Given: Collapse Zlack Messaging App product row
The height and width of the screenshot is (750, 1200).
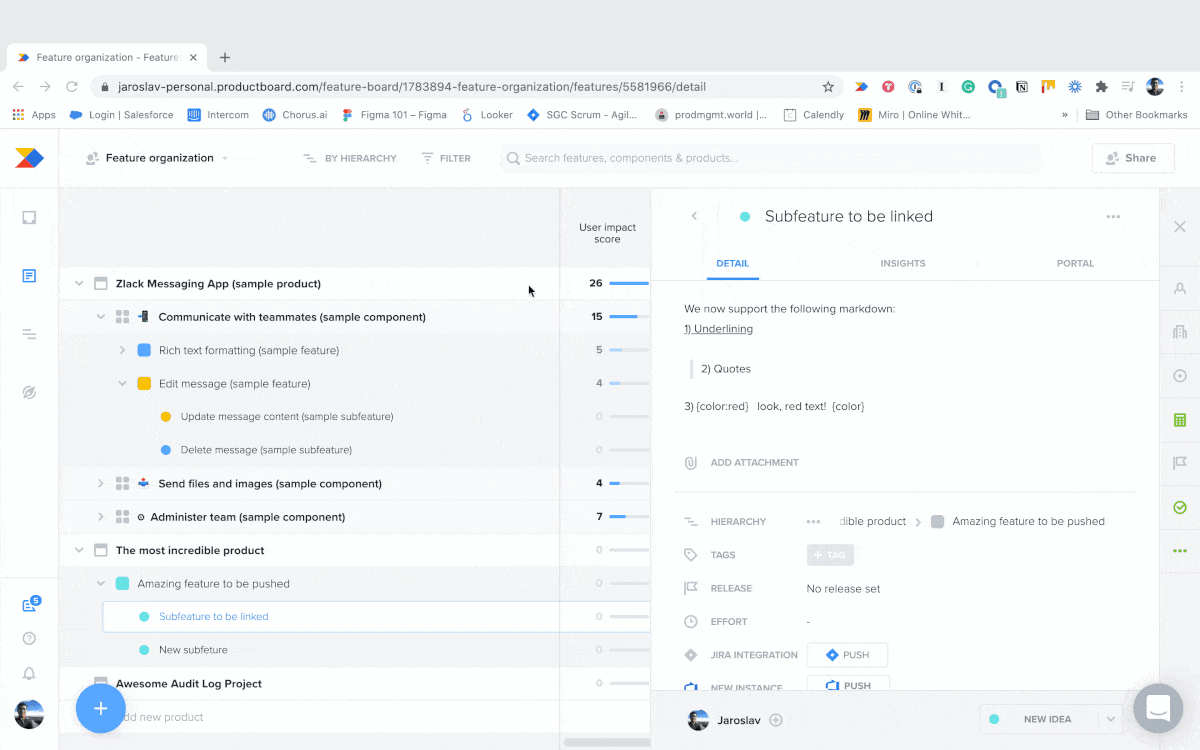Looking at the screenshot, I should pos(79,284).
